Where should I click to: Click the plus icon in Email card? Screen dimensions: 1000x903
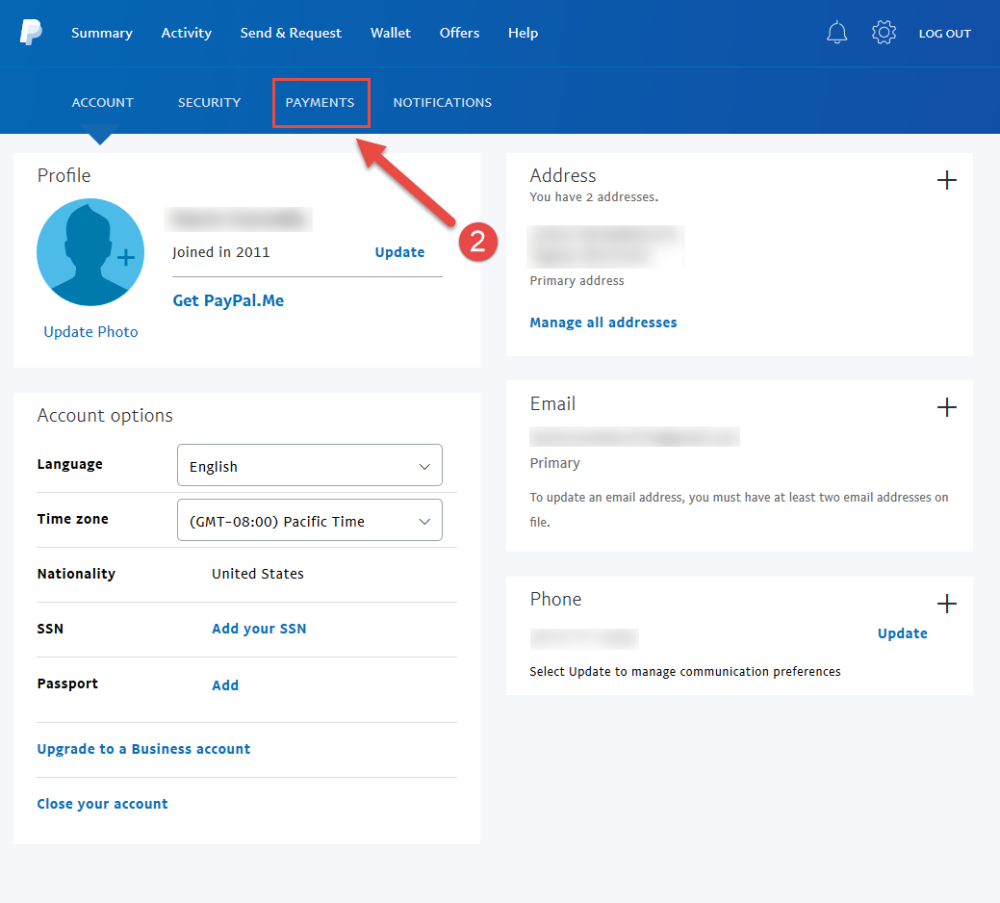point(946,407)
